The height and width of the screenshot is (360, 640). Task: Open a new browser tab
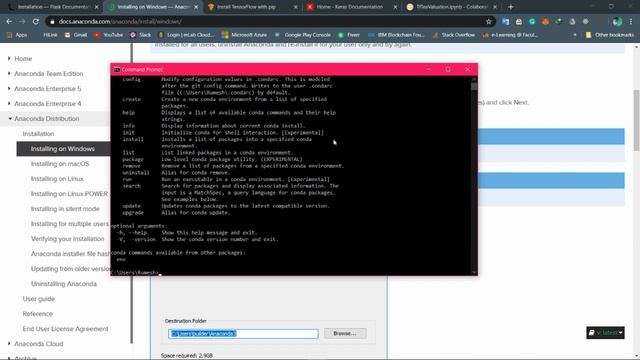511,7
